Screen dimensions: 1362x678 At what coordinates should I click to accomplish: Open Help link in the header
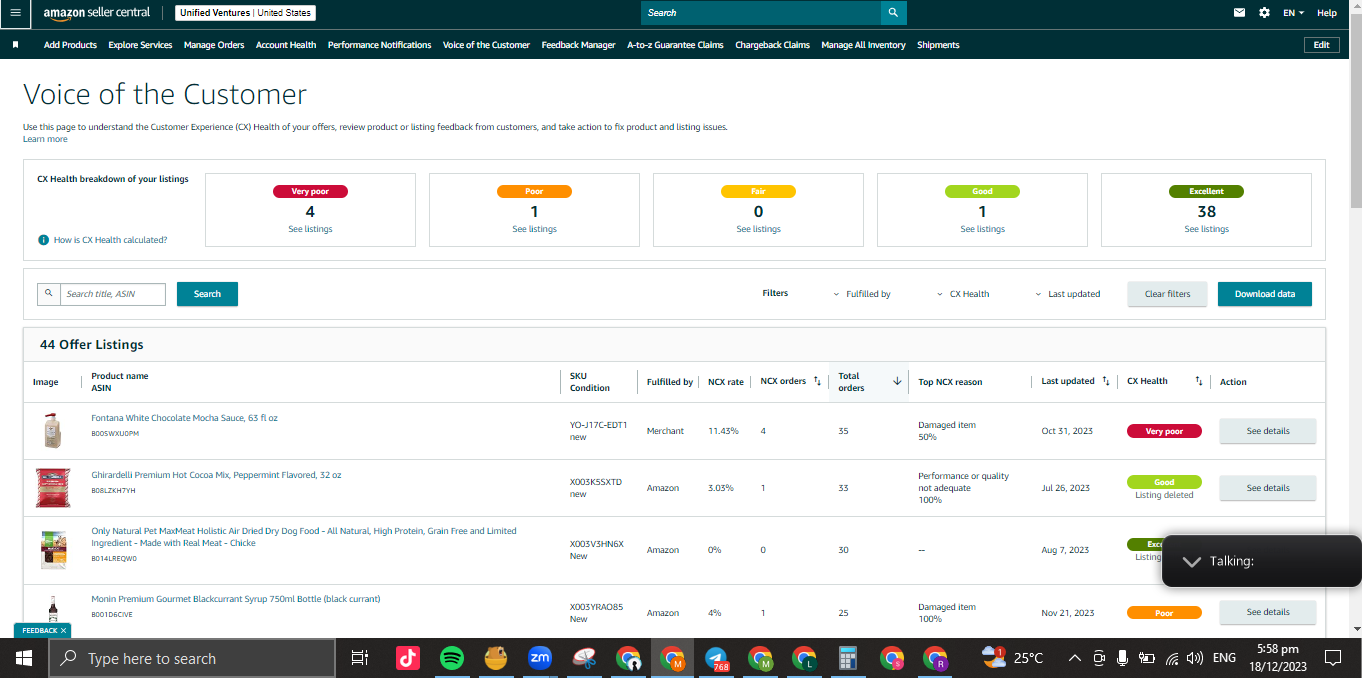[1327, 13]
